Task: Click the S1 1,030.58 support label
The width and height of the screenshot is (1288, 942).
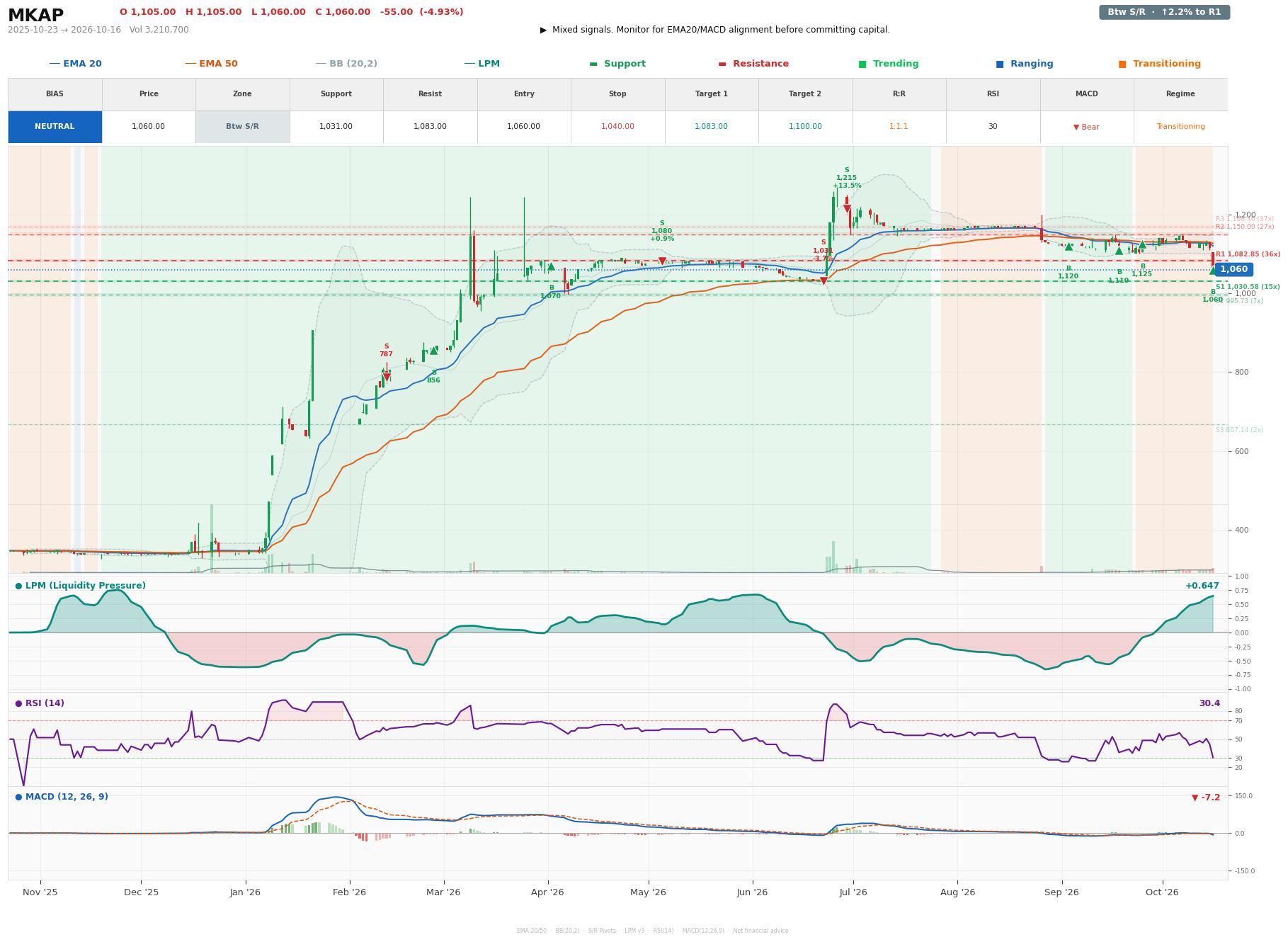Action: click(1248, 287)
